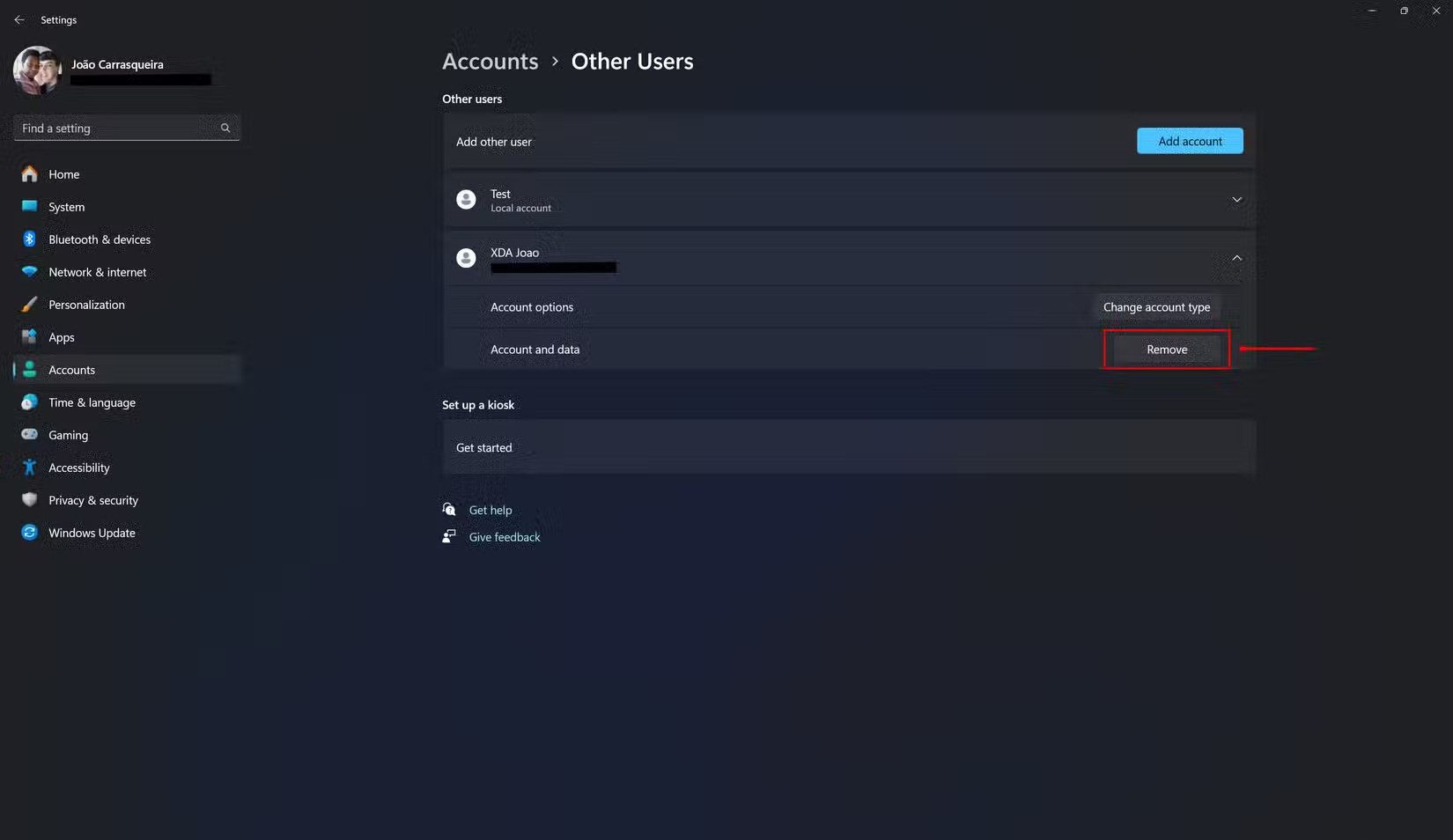
Task: Open Time & language settings
Action: point(92,402)
